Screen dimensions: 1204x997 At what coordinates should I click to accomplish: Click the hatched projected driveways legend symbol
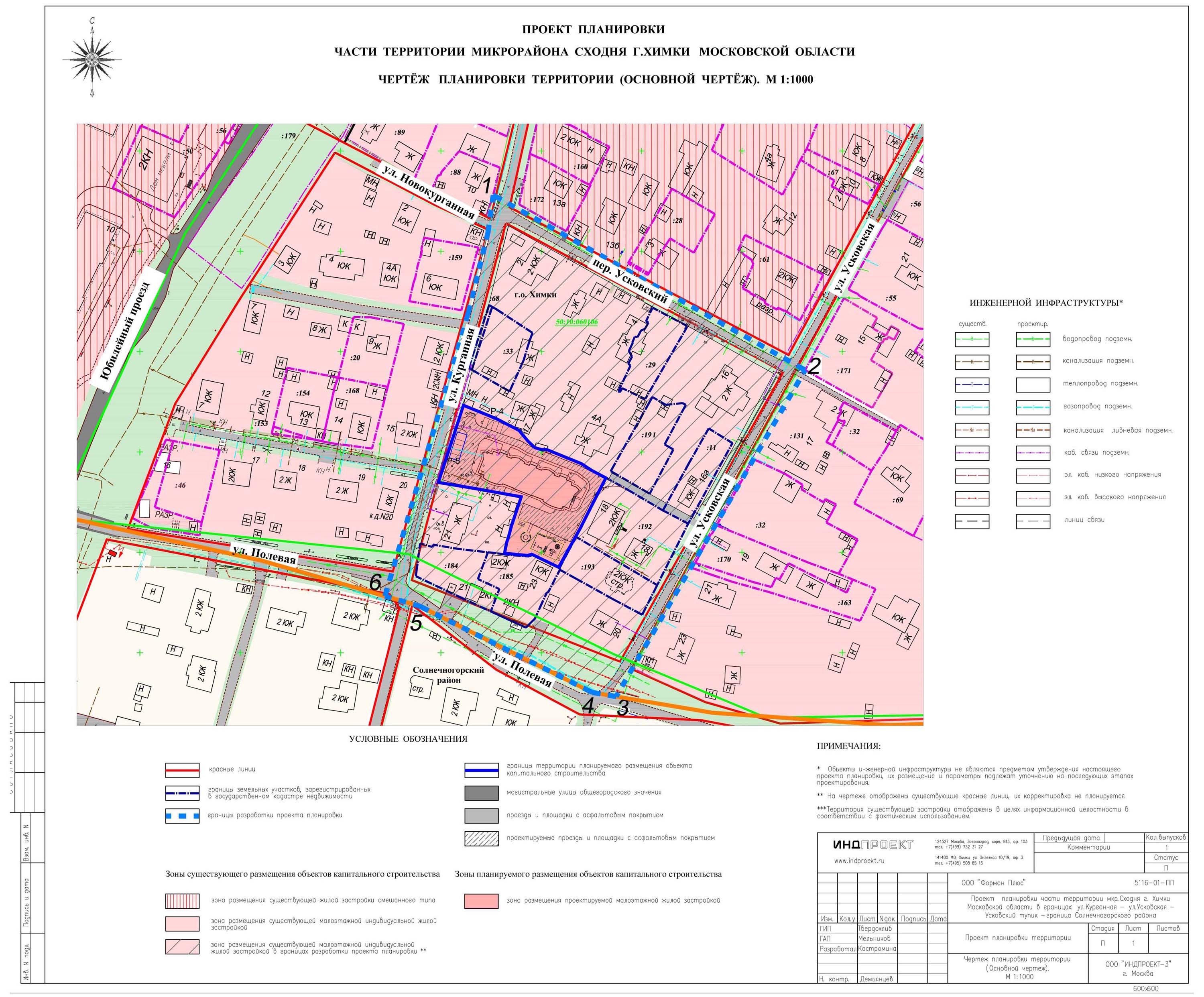pyautogui.click(x=482, y=838)
